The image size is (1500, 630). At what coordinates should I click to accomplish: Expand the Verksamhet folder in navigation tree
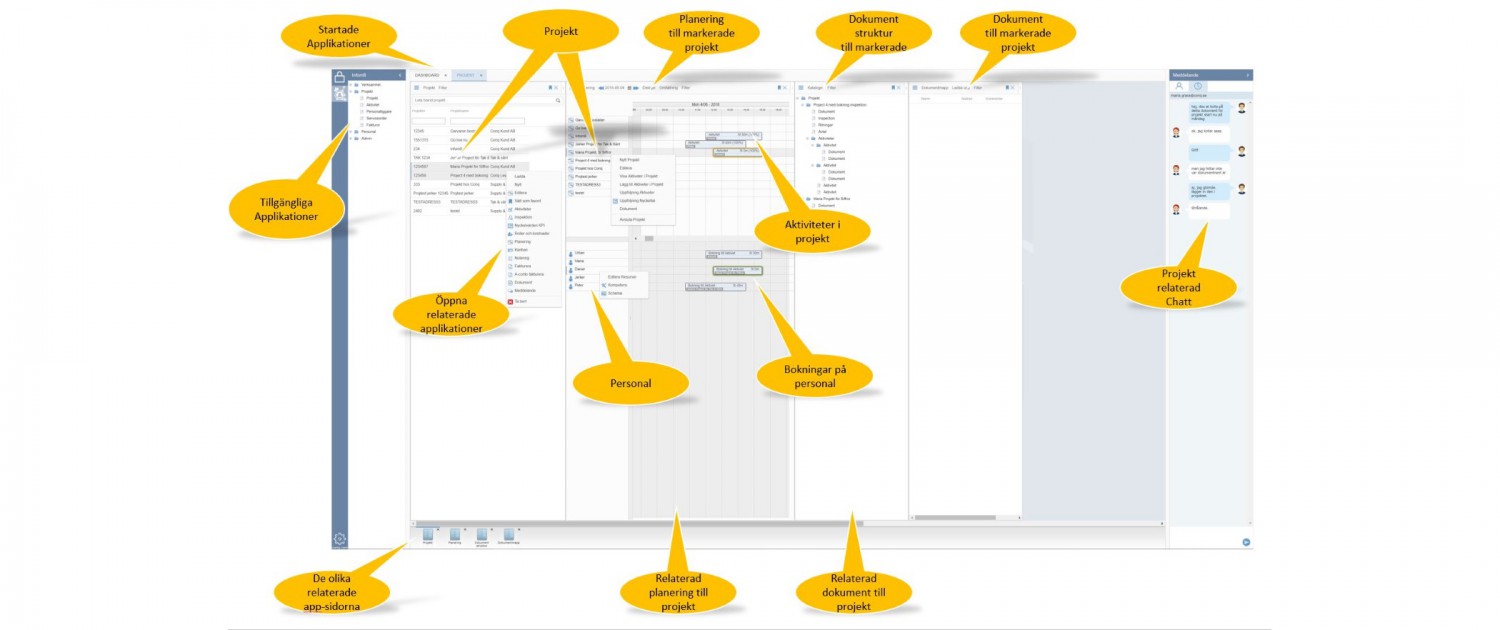click(x=351, y=84)
